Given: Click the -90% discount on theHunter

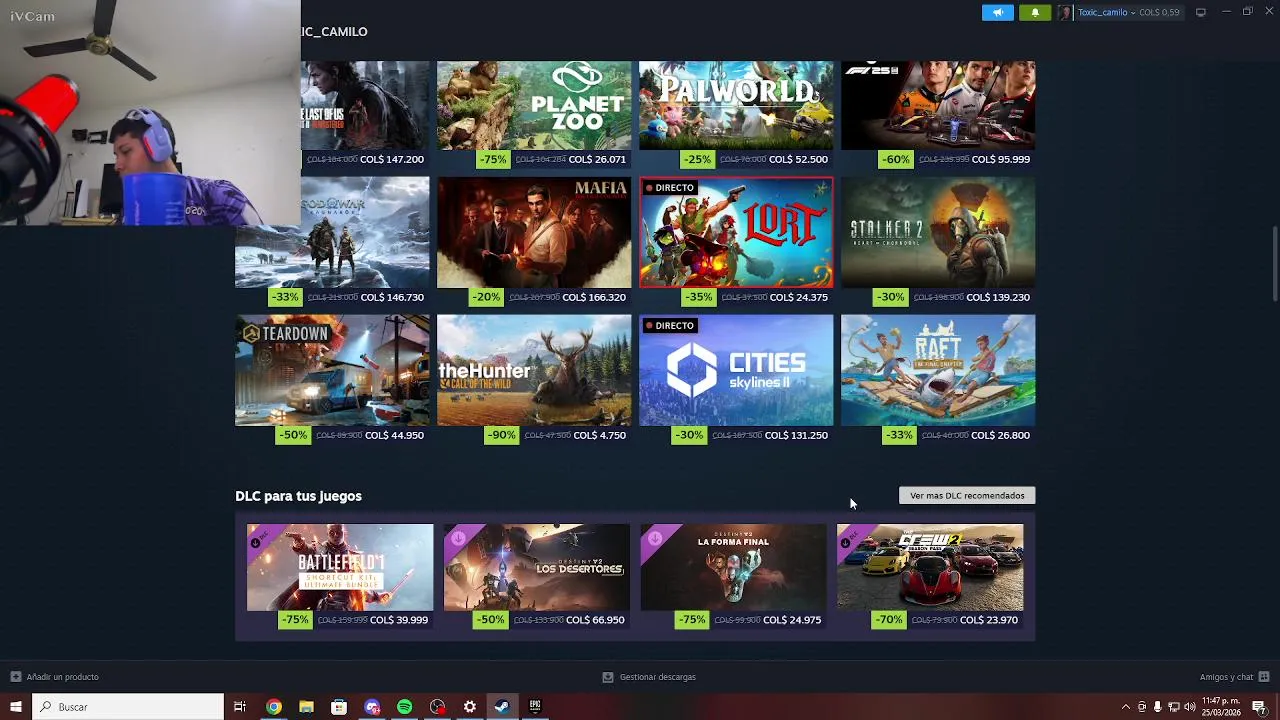Looking at the screenshot, I should [x=502, y=435].
